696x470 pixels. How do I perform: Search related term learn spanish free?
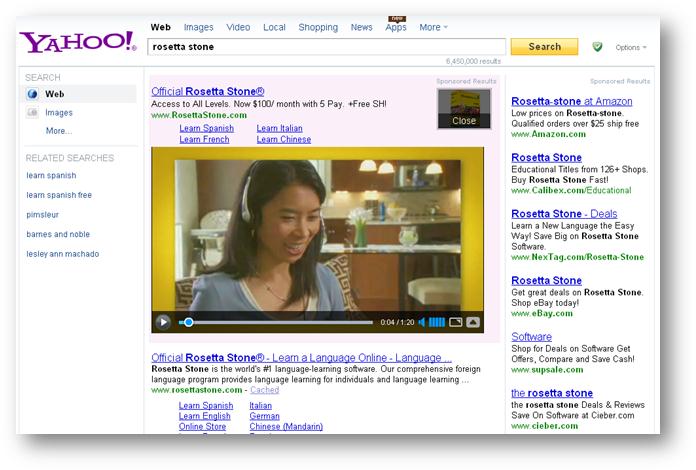coord(59,195)
